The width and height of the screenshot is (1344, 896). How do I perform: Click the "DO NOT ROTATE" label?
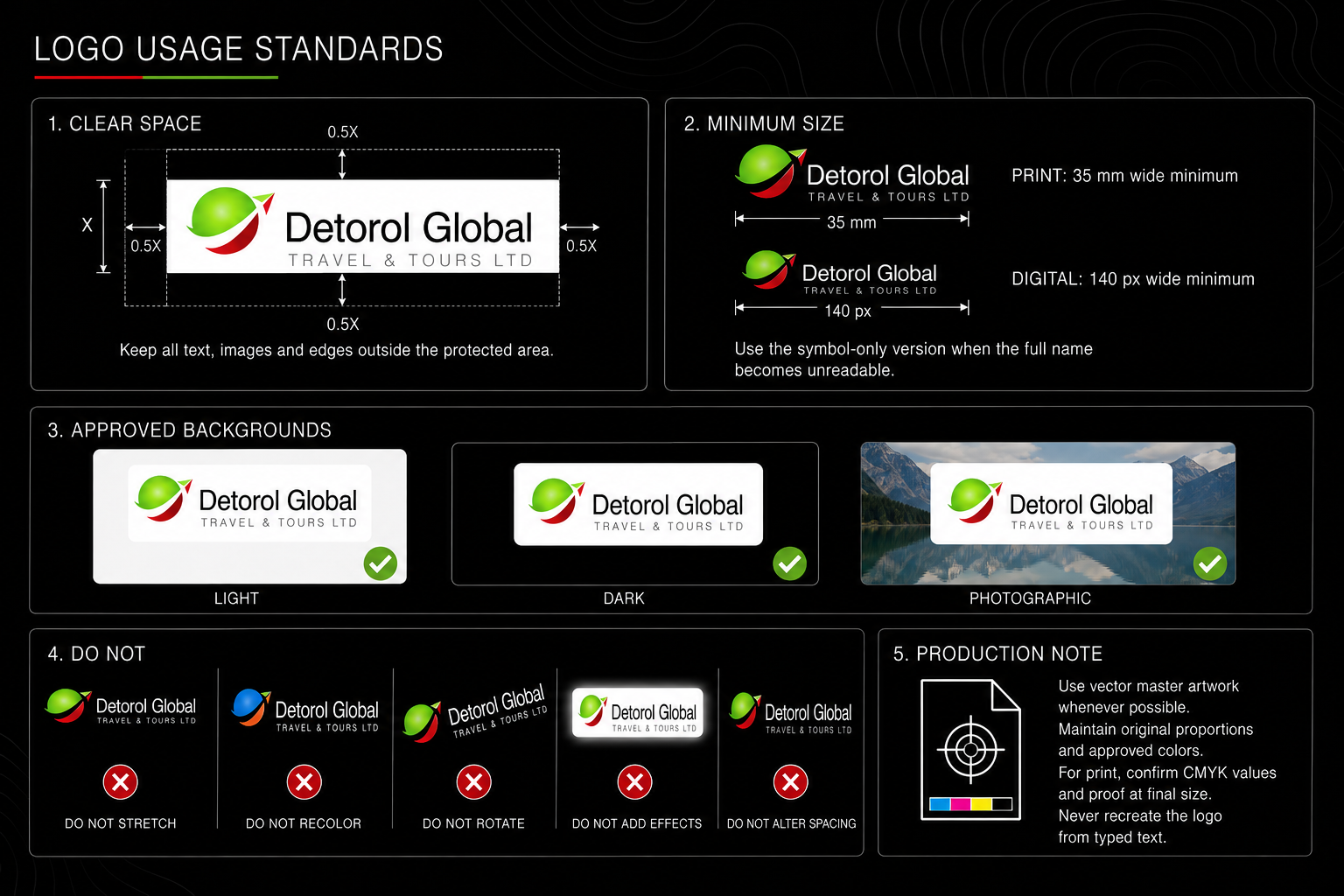(473, 823)
